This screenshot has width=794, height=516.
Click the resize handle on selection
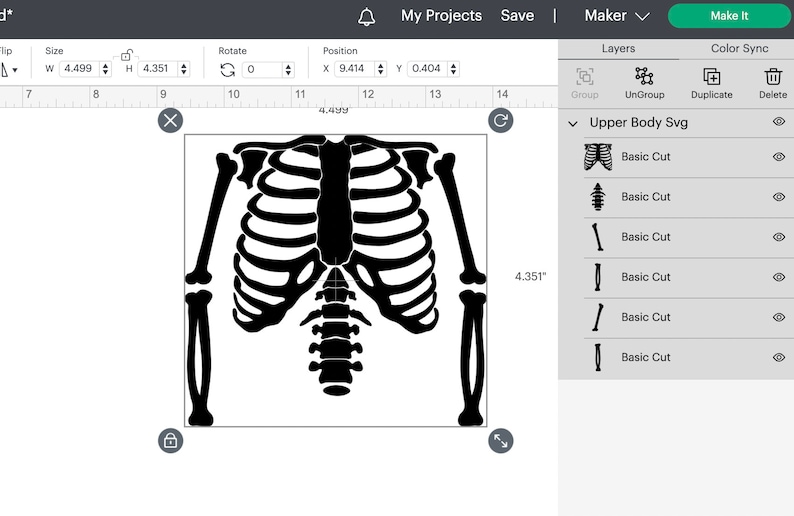point(500,441)
